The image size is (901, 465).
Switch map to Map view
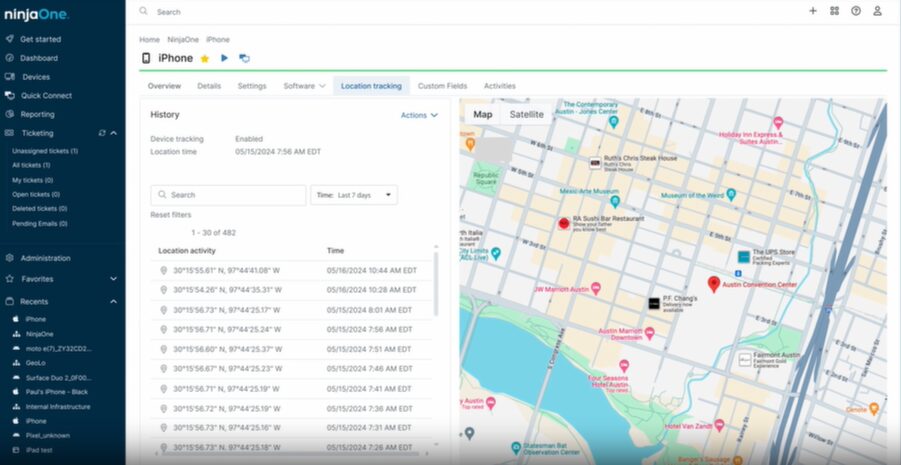pos(483,114)
